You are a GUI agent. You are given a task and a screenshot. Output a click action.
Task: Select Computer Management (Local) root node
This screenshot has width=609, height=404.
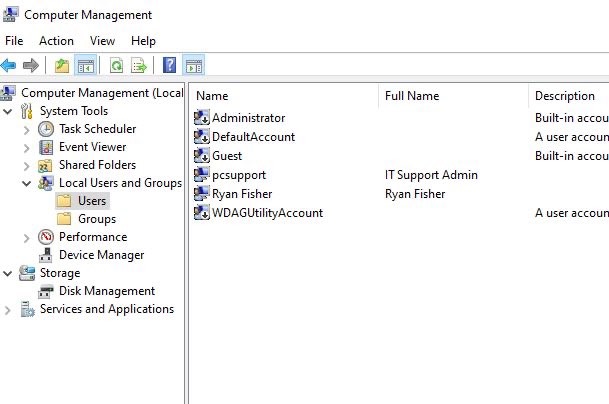pos(102,93)
